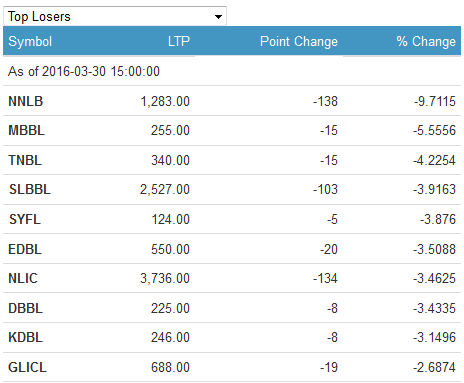Select the TNBL stock symbol
The image size is (464, 383).
point(25,160)
